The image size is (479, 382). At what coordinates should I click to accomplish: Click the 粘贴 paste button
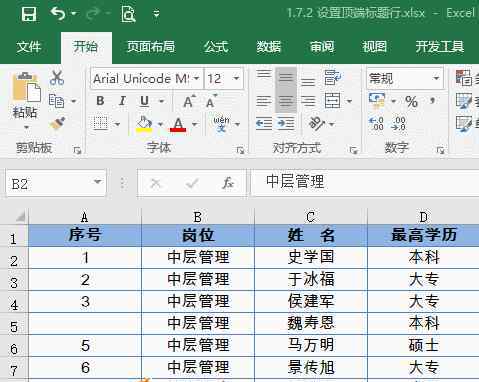[x=25, y=95]
